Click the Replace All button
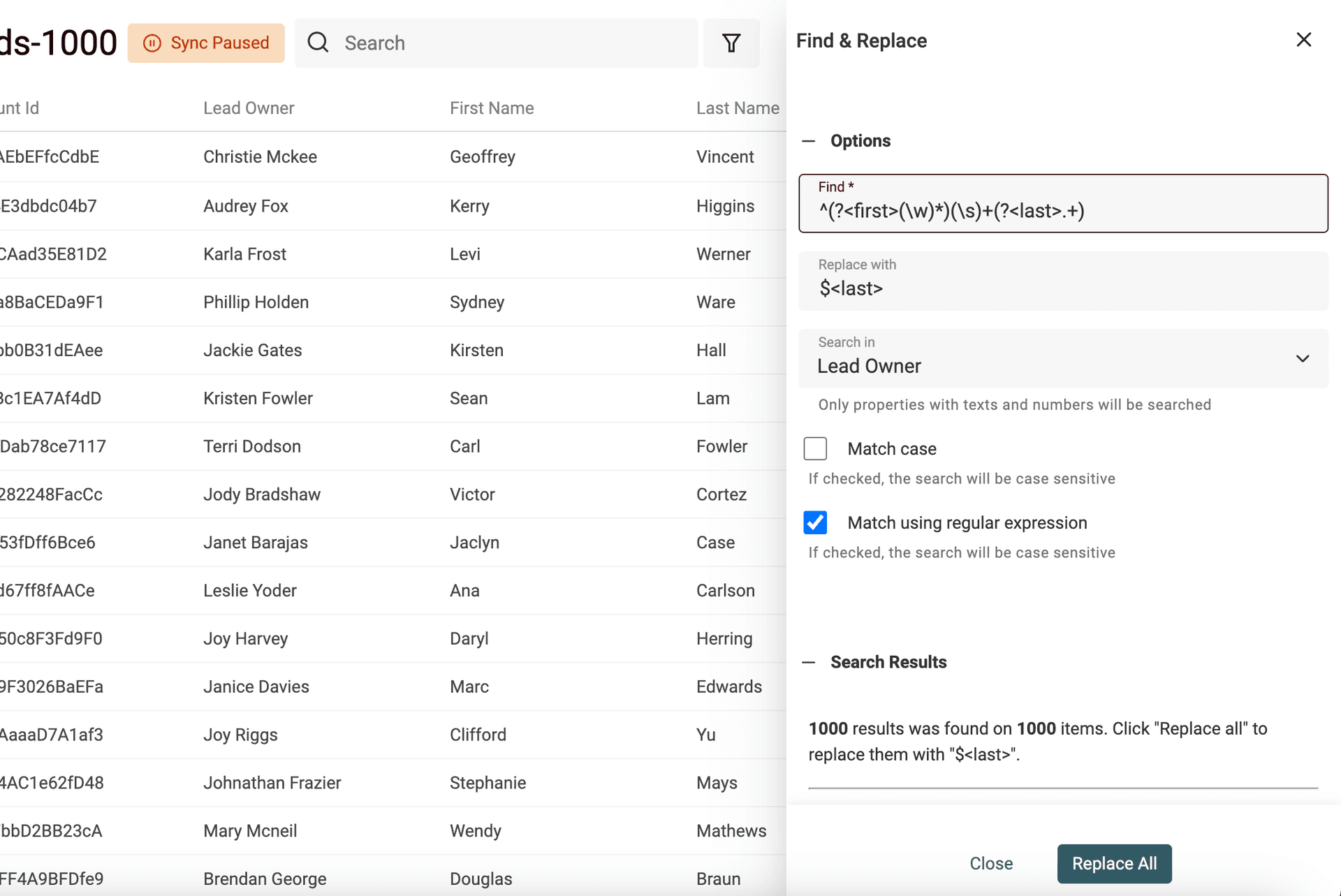The image size is (1341, 896). click(x=1114, y=864)
